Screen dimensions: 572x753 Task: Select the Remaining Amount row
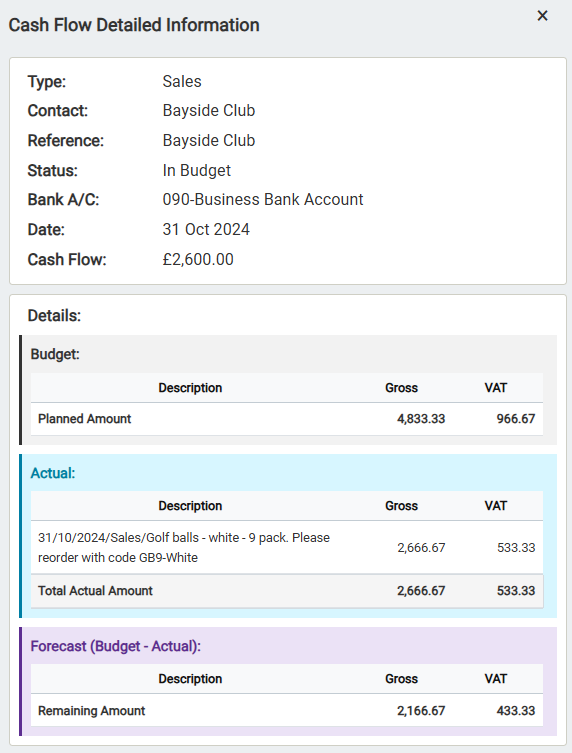coord(287,711)
